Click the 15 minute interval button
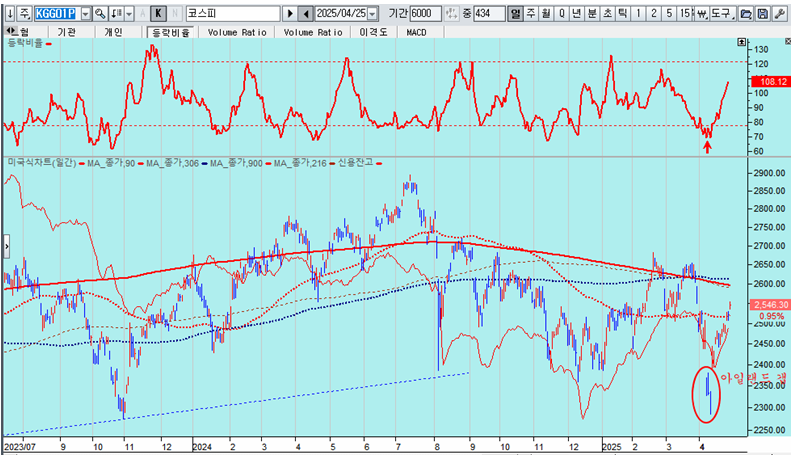Image resolution: width=793 pixels, height=456 pixels. pyautogui.click(x=684, y=14)
